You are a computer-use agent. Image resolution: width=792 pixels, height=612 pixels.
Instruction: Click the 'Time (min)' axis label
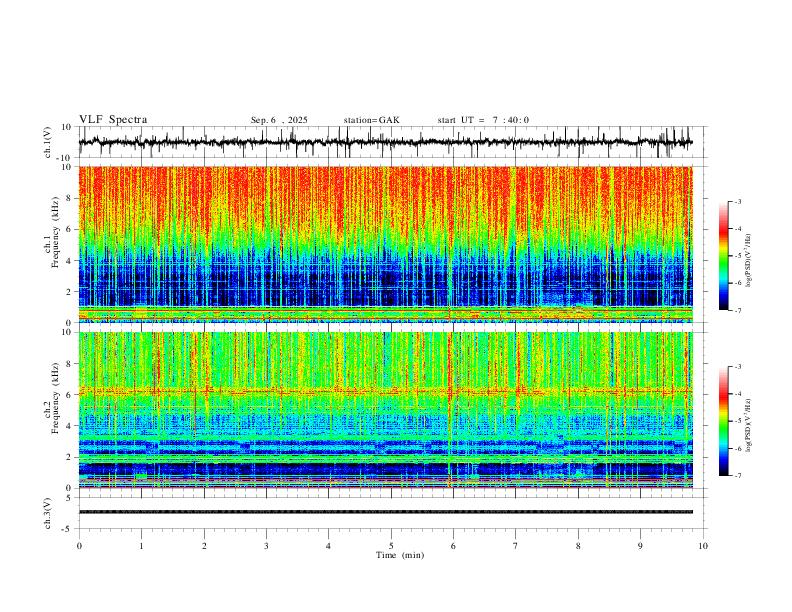click(x=400, y=555)
